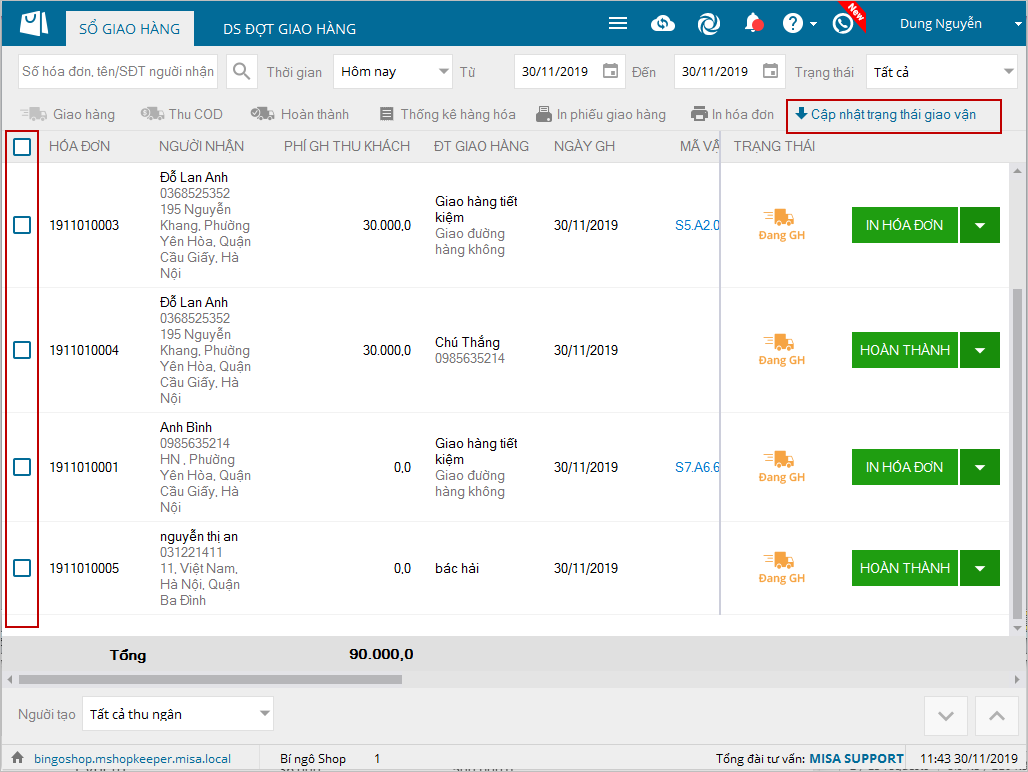Open shipping code link S5.A2.0
Image resolution: width=1028 pixels, height=772 pixels.
[x=697, y=225]
